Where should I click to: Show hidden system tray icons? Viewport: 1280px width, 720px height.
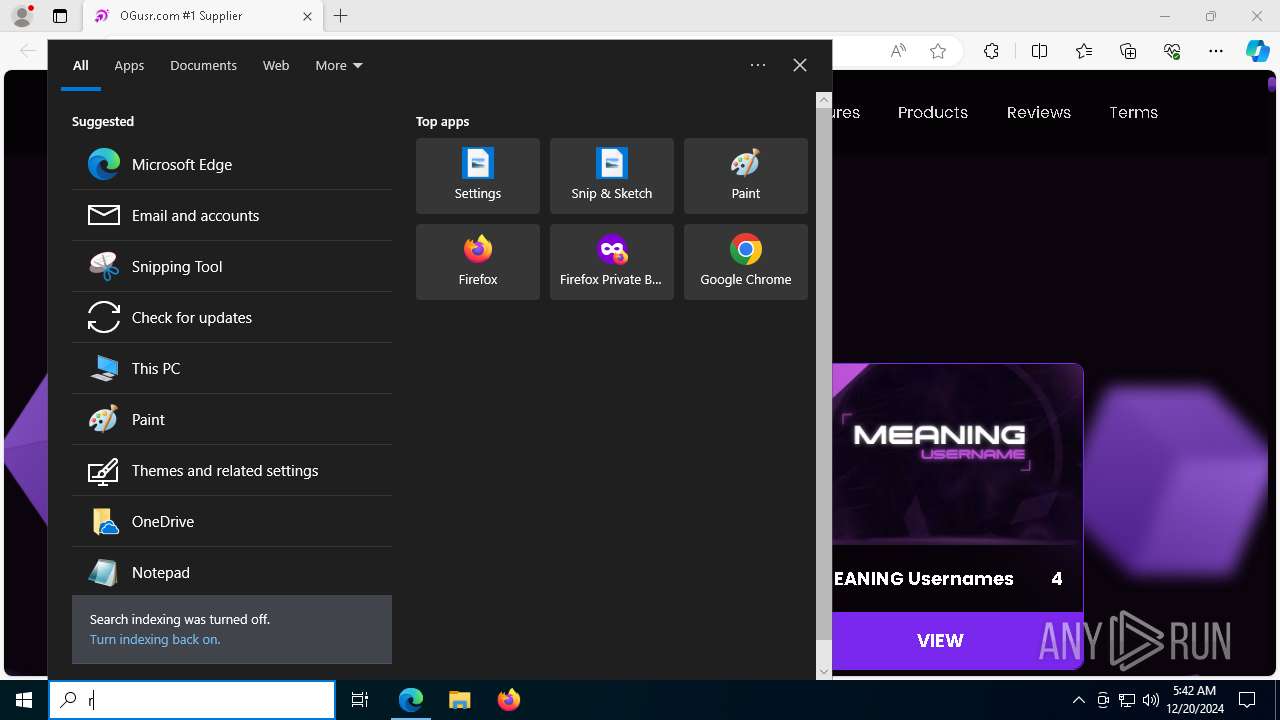click(1078, 700)
